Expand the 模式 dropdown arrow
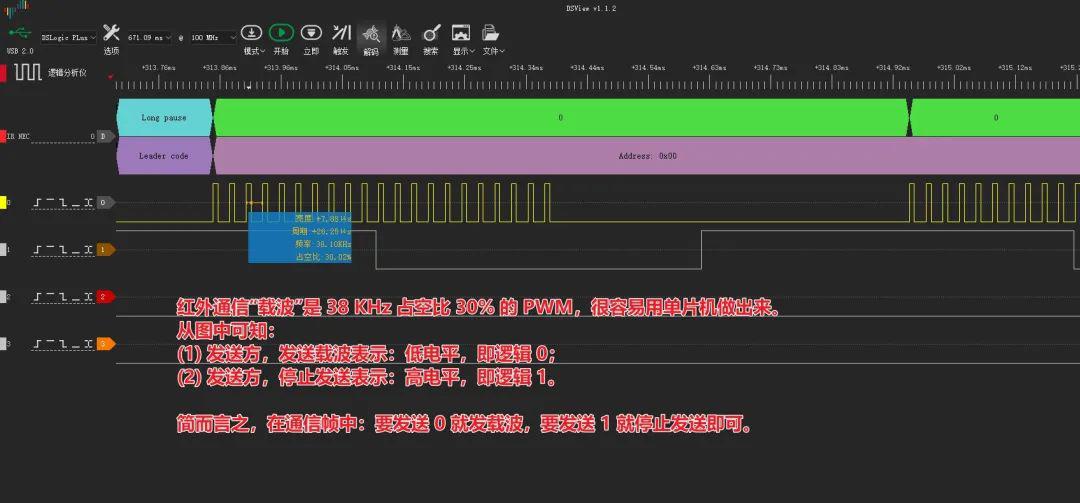The width and height of the screenshot is (1080, 503). click(263, 51)
